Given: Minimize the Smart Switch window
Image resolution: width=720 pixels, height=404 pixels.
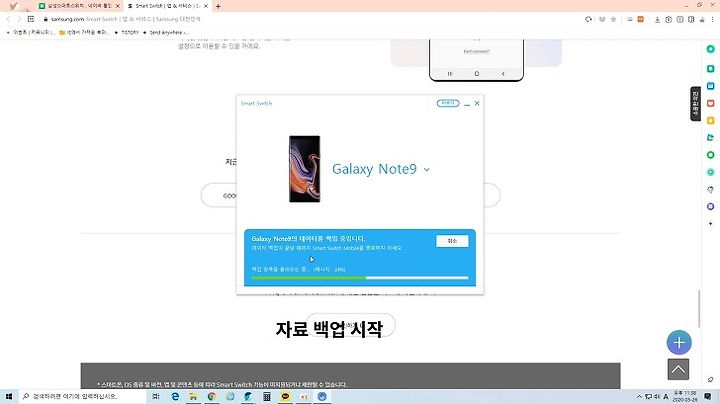Looking at the screenshot, I should click(467, 104).
